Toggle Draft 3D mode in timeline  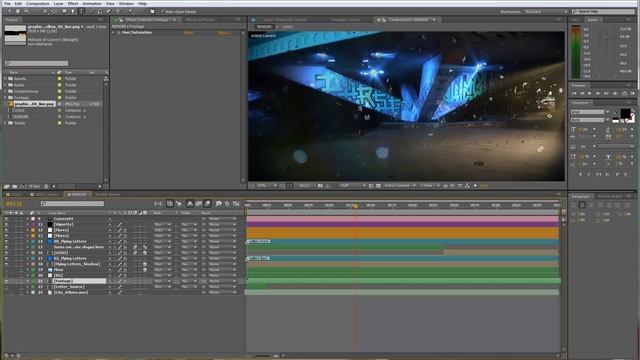pos(179,203)
